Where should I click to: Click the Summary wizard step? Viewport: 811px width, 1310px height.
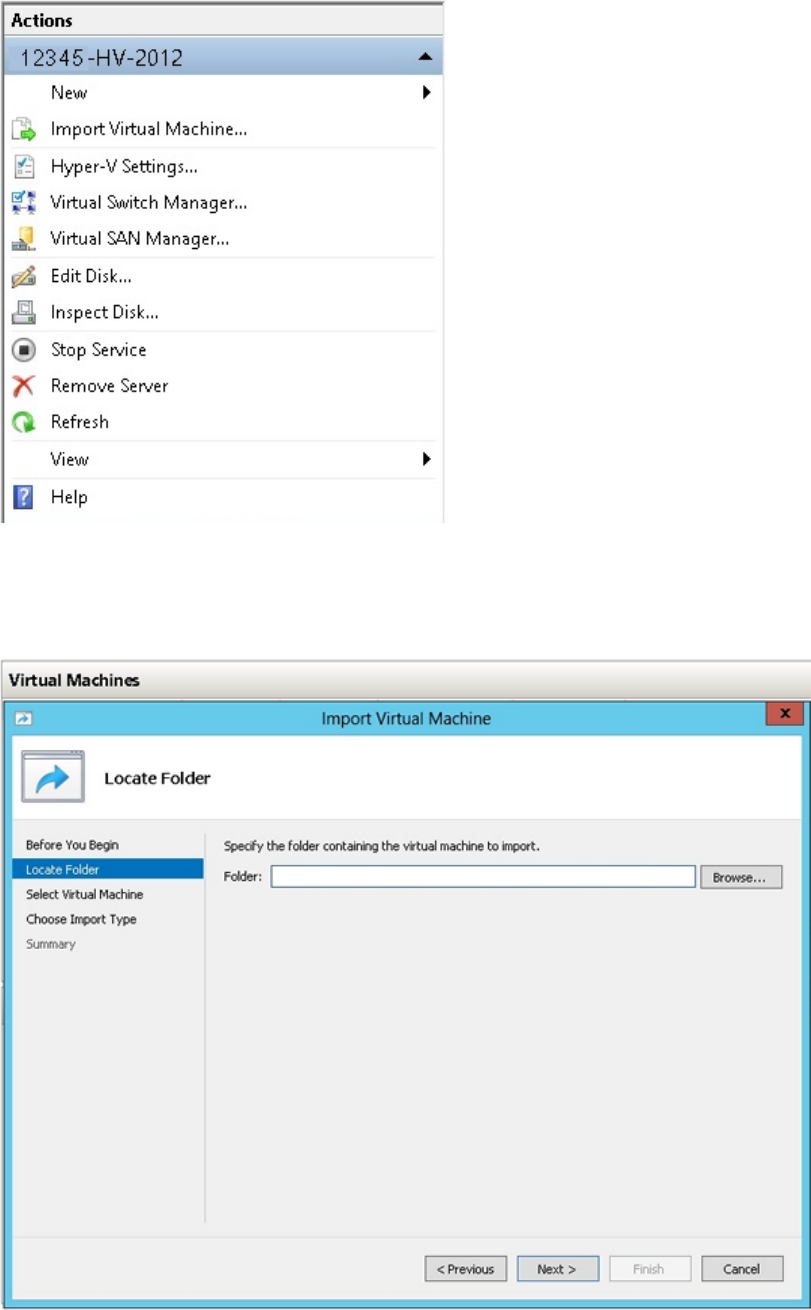pyautogui.click(x=50, y=944)
